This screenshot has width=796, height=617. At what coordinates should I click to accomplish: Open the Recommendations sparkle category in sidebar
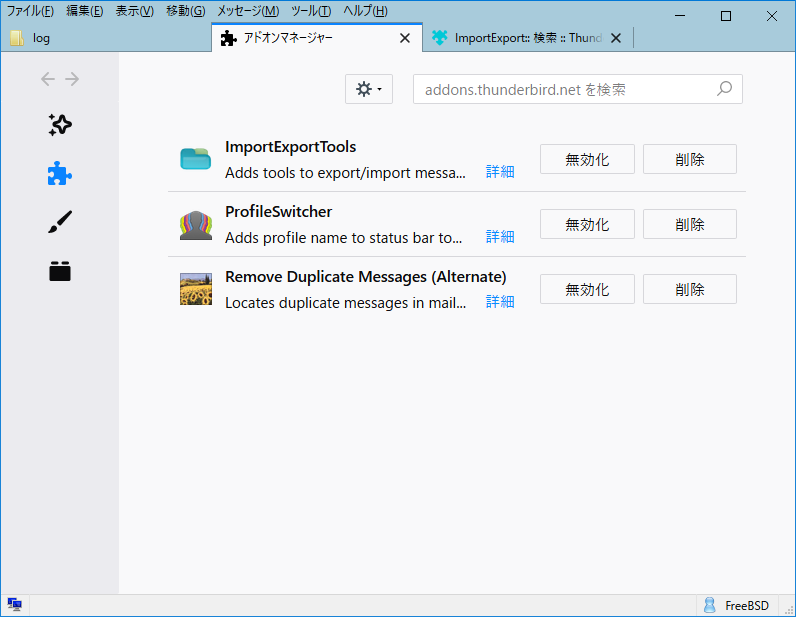point(60,125)
